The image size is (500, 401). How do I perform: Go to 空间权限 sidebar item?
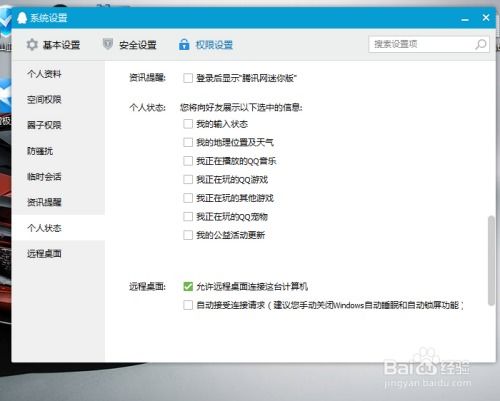click(58, 99)
